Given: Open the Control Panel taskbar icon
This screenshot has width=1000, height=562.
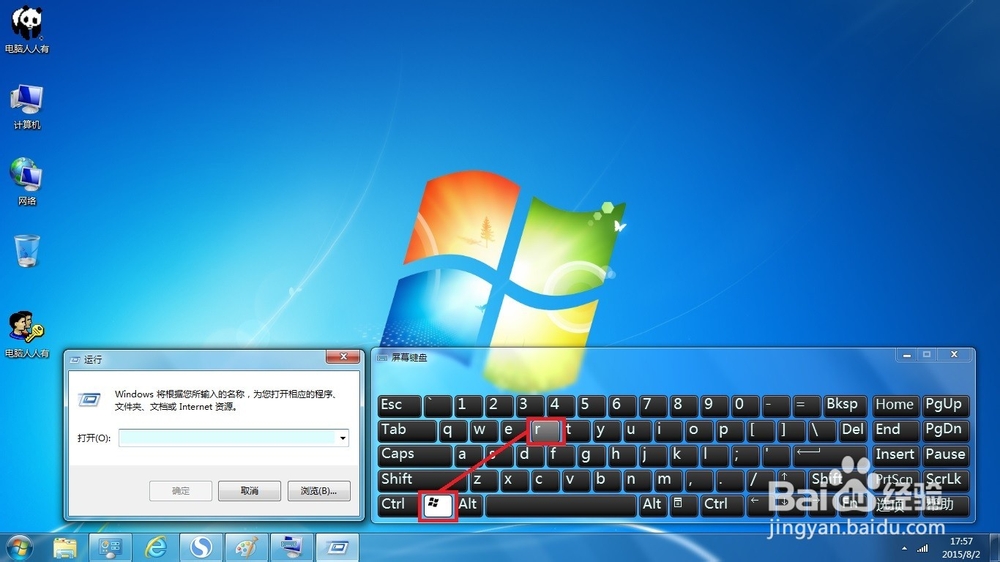Looking at the screenshot, I should click(x=110, y=548).
